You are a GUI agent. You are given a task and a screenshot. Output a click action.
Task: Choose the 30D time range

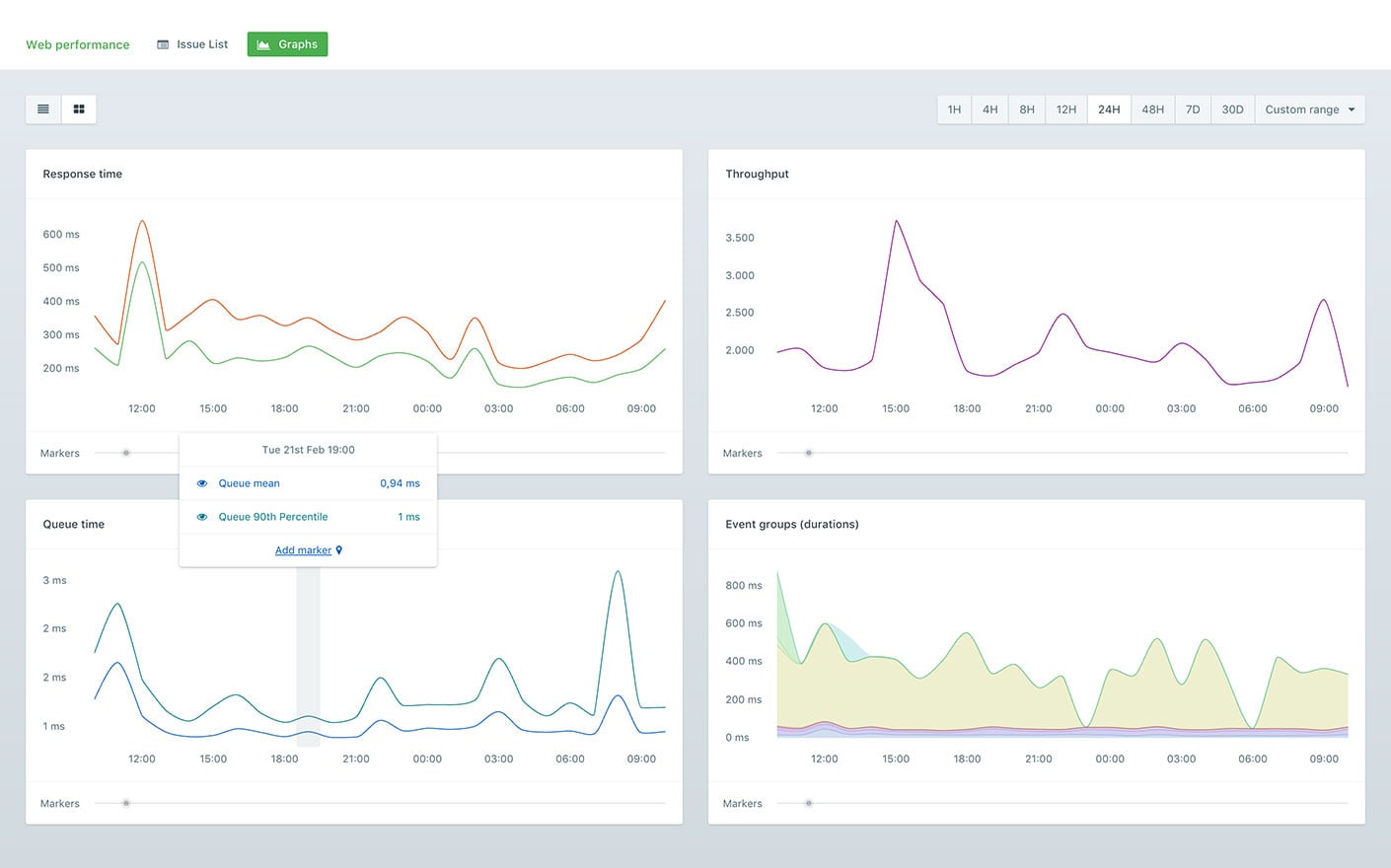1232,109
